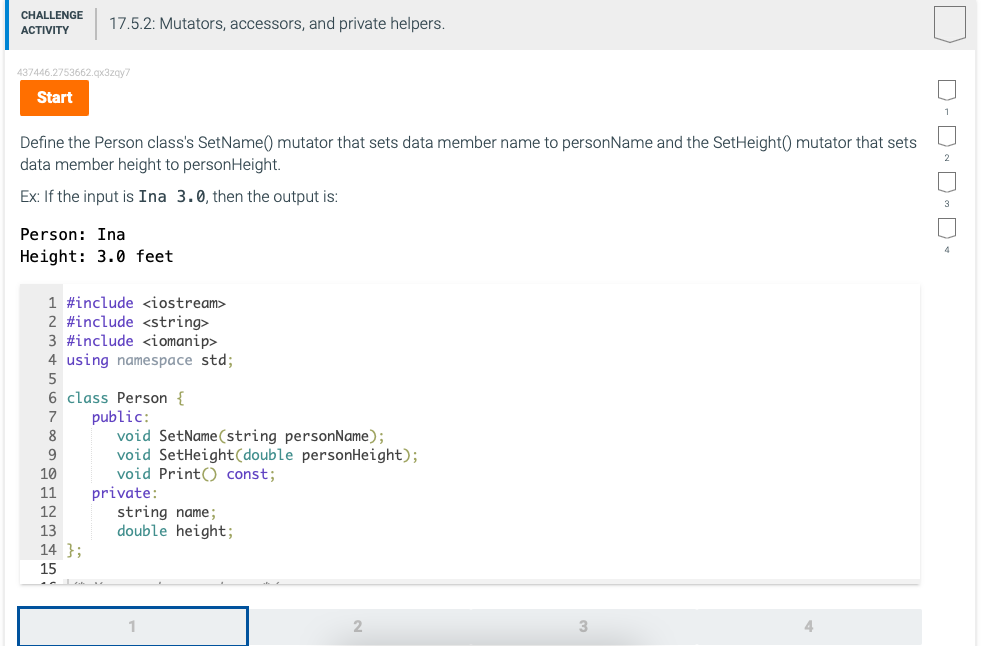Screen dimensions: 1000x646
Task: Click the step 2 progress badge icon
Action: click(946, 136)
